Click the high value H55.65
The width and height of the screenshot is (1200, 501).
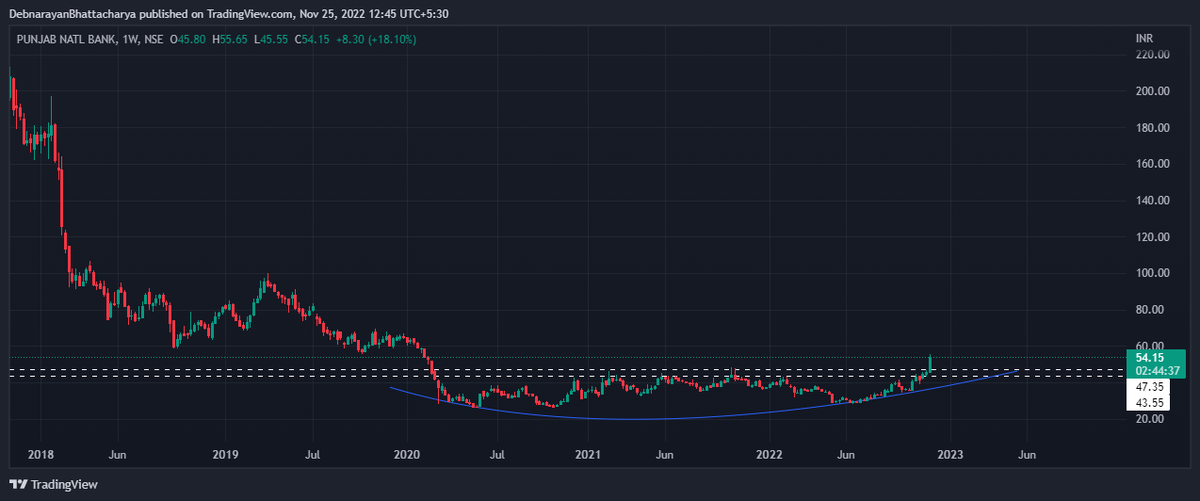tap(232, 39)
